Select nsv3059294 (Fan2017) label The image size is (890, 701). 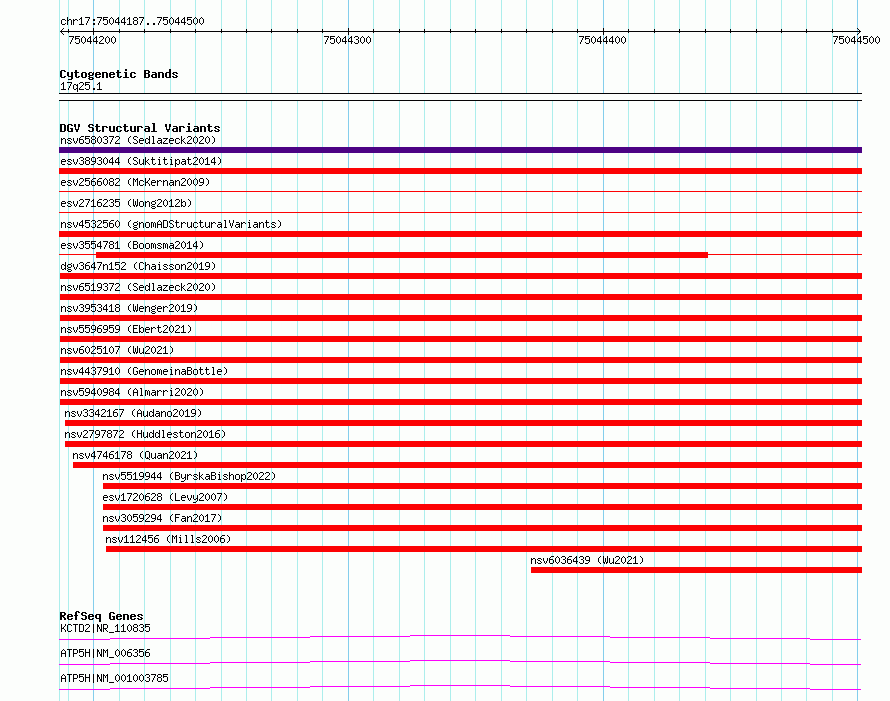coord(162,518)
